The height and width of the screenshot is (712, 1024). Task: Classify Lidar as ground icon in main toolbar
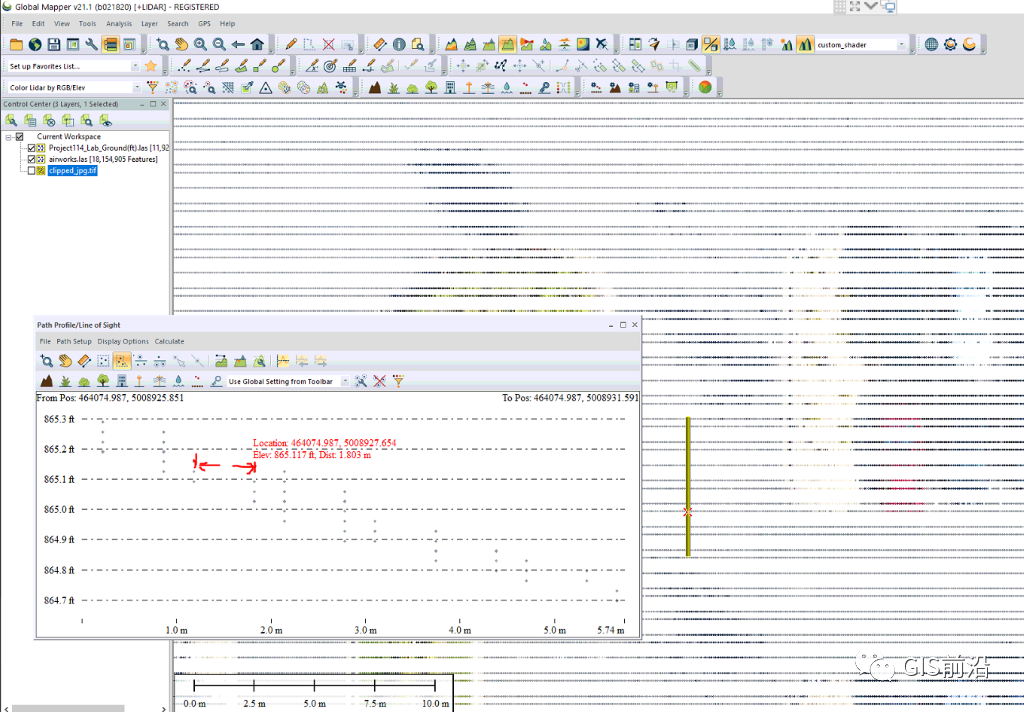coord(375,87)
